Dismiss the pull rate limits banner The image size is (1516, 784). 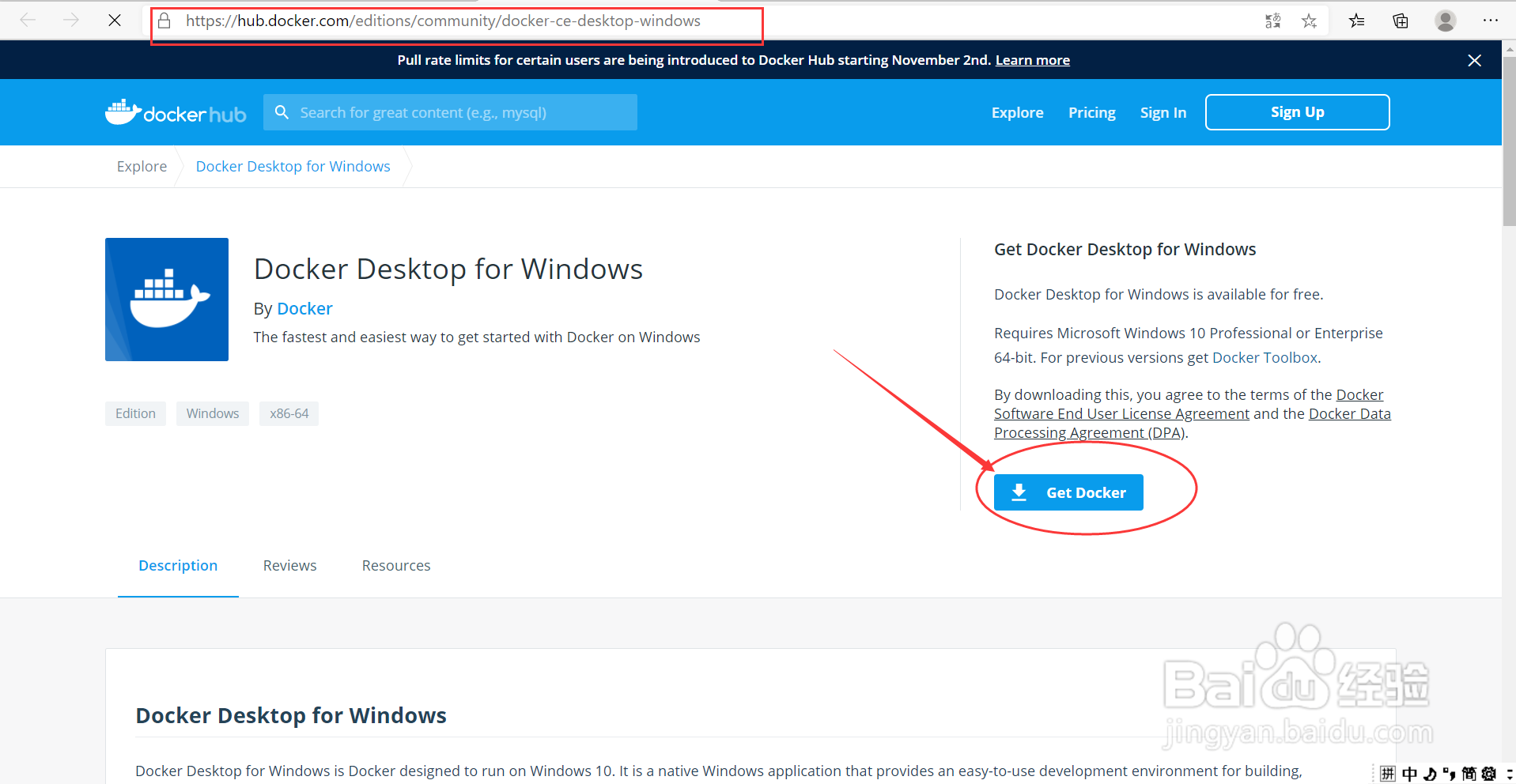1474,60
